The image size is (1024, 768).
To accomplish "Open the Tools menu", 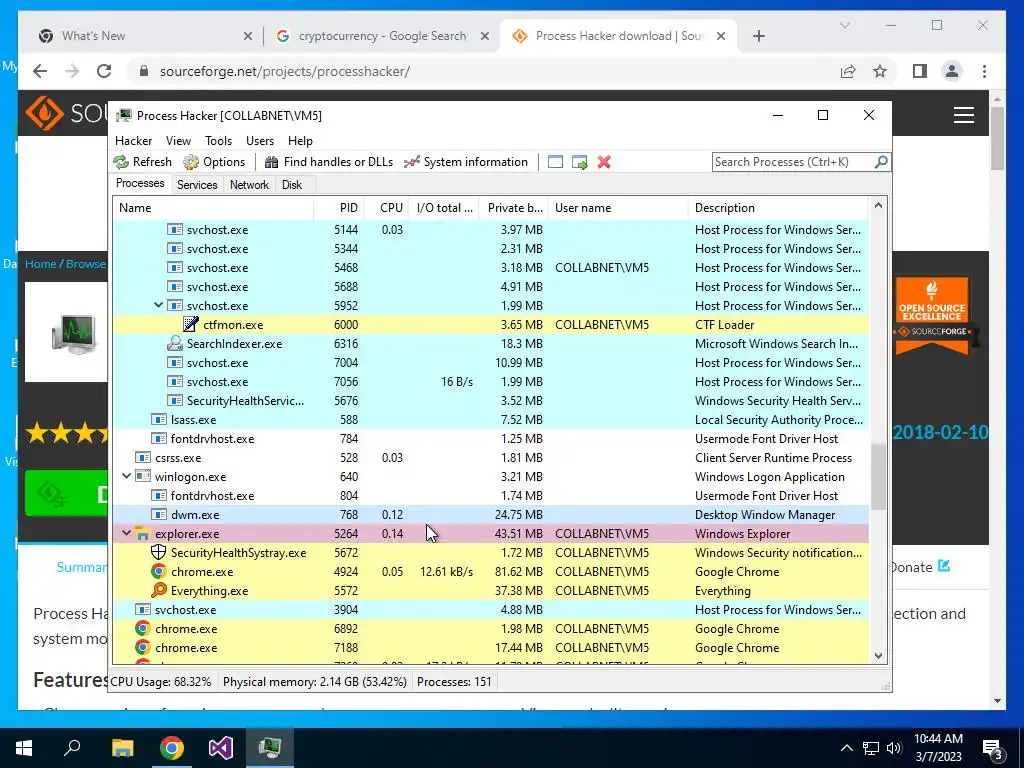I will coord(218,141).
